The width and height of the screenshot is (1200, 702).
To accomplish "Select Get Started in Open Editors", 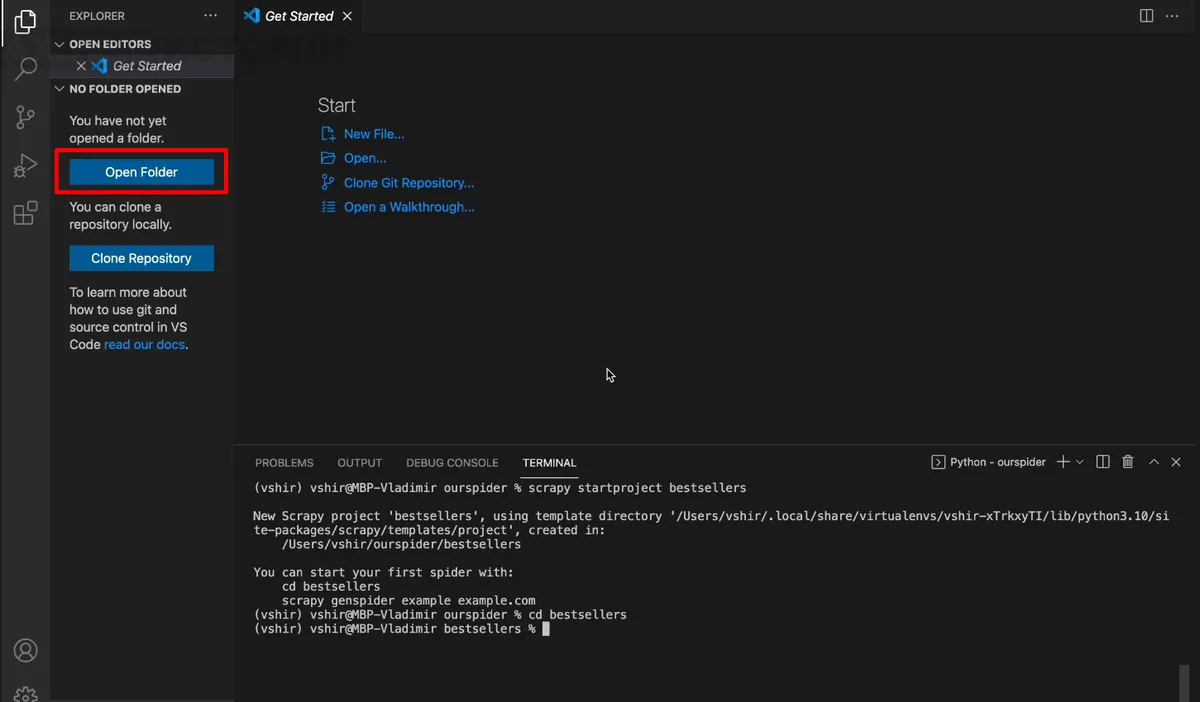I will click(142, 66).
